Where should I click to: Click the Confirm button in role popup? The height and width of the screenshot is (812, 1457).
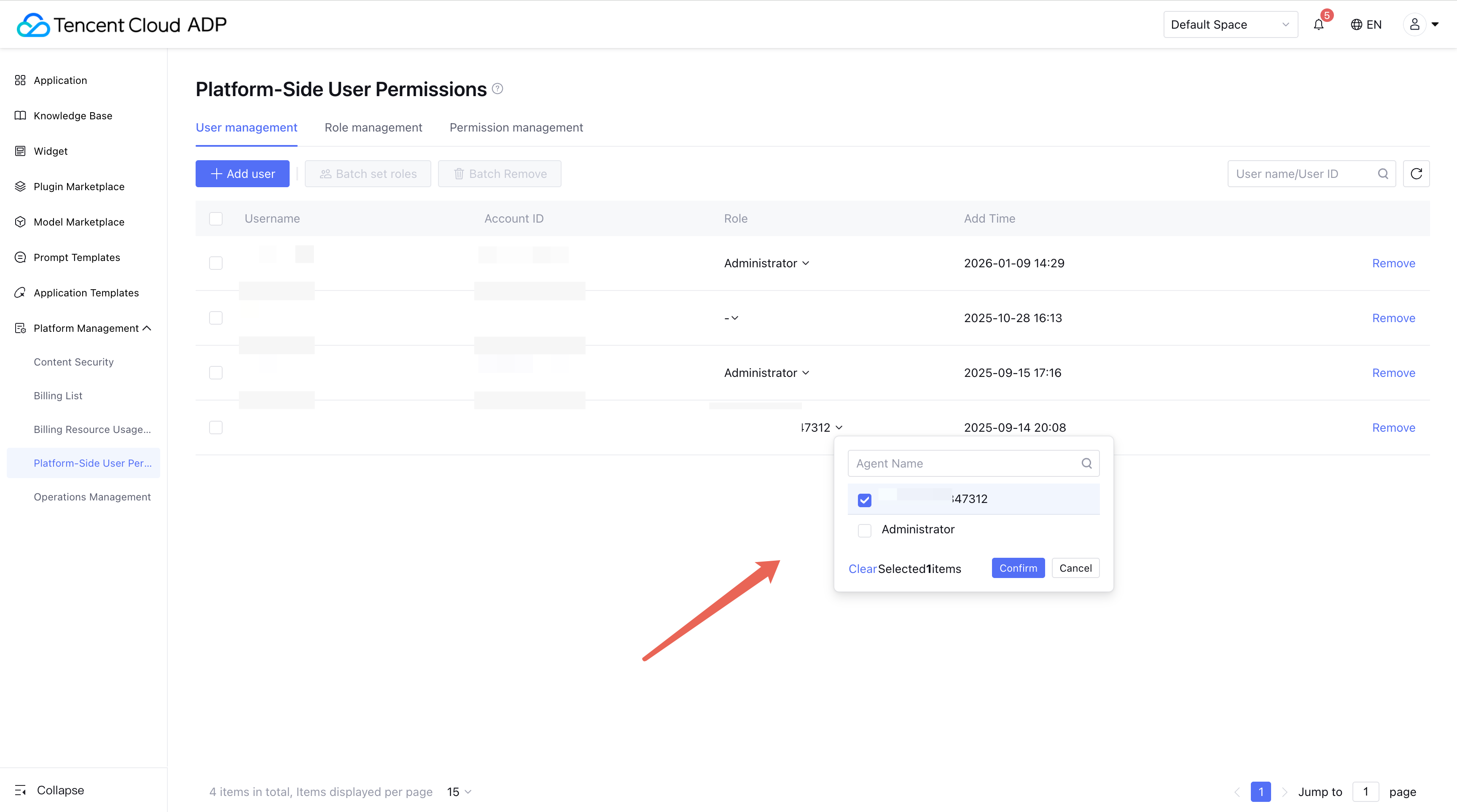point(1018,568)
